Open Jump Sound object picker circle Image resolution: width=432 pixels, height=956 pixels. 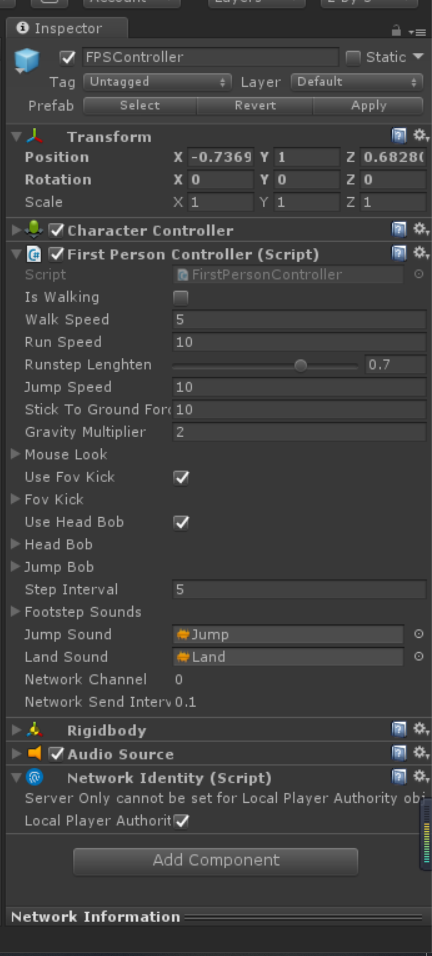(x=419, y=634)
